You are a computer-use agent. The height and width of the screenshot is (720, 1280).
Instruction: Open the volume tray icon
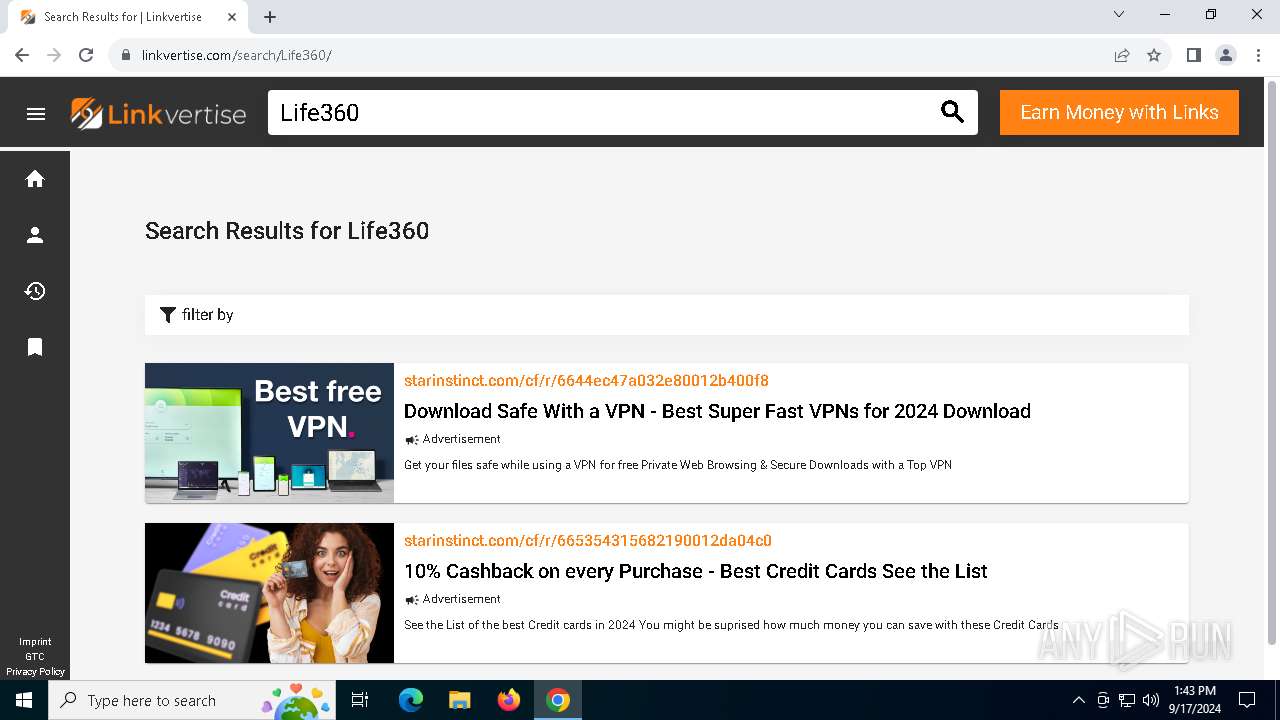pos(1151,700)
